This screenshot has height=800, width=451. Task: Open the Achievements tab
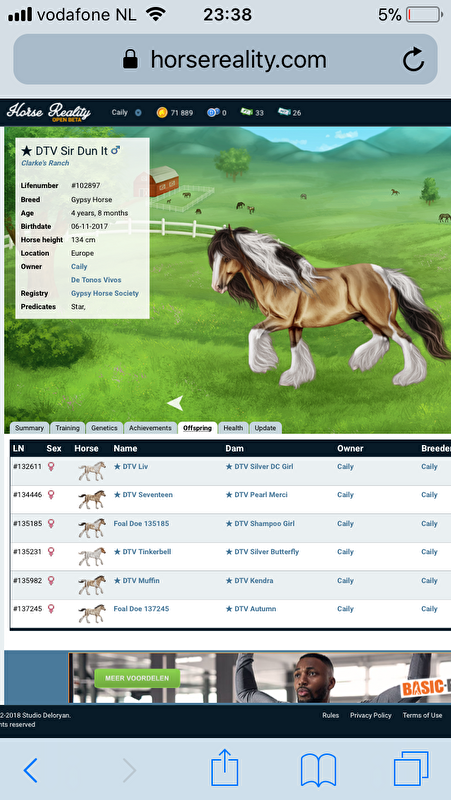coord(150,428)
